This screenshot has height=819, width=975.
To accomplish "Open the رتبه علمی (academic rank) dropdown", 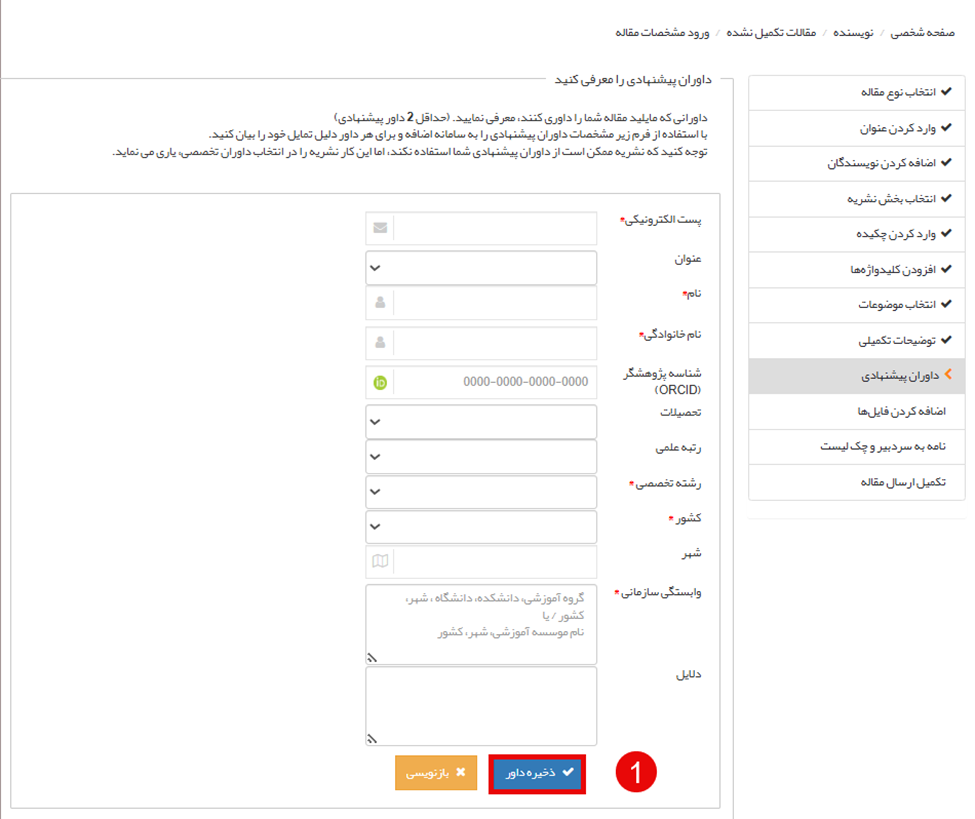I will pyautogui.click(x=481, y=457).
